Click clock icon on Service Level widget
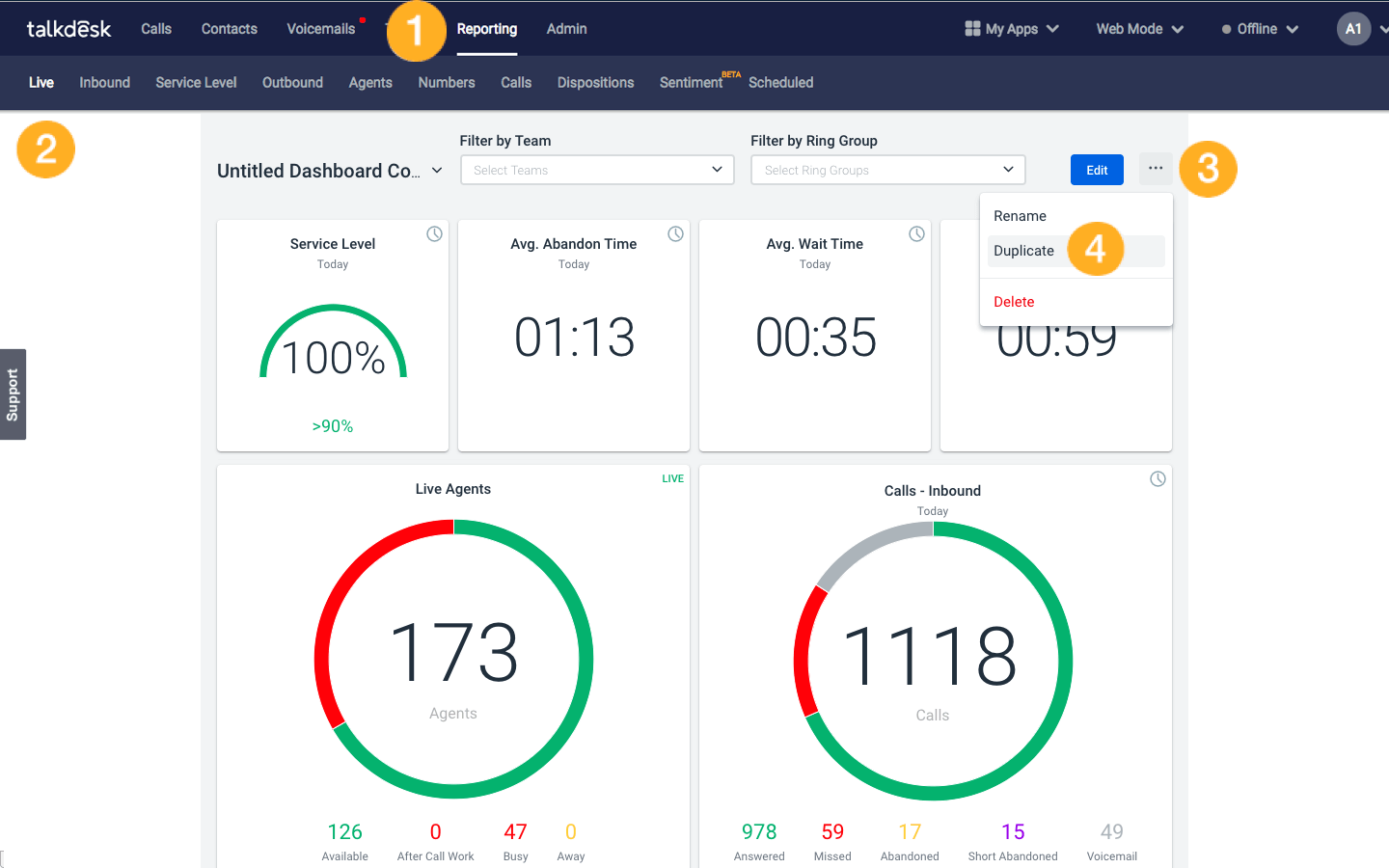 click(x=435, y=234)
